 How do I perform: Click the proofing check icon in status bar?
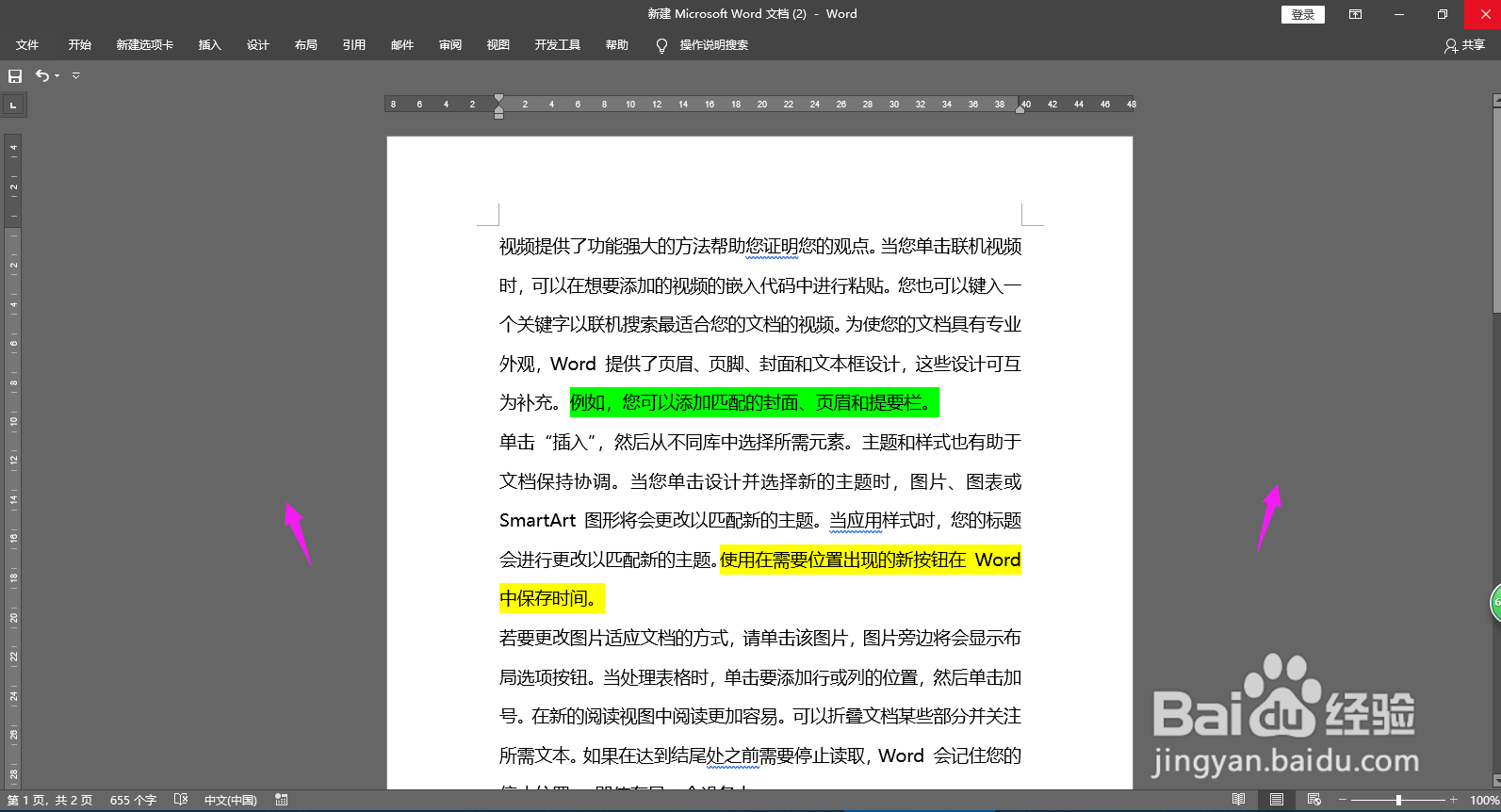[x=181, y=800]
